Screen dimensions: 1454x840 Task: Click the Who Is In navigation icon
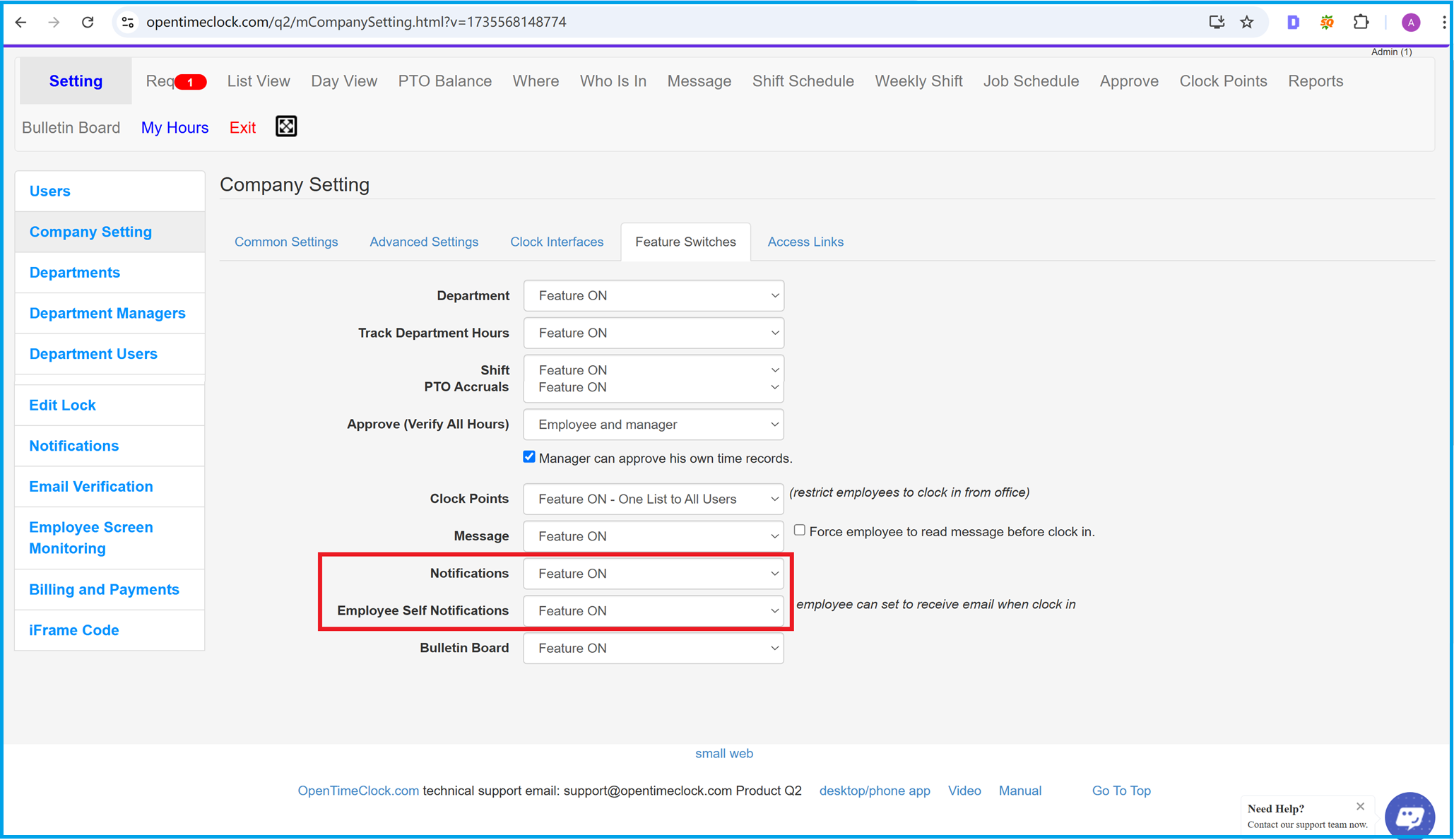[x=614, y=81]
